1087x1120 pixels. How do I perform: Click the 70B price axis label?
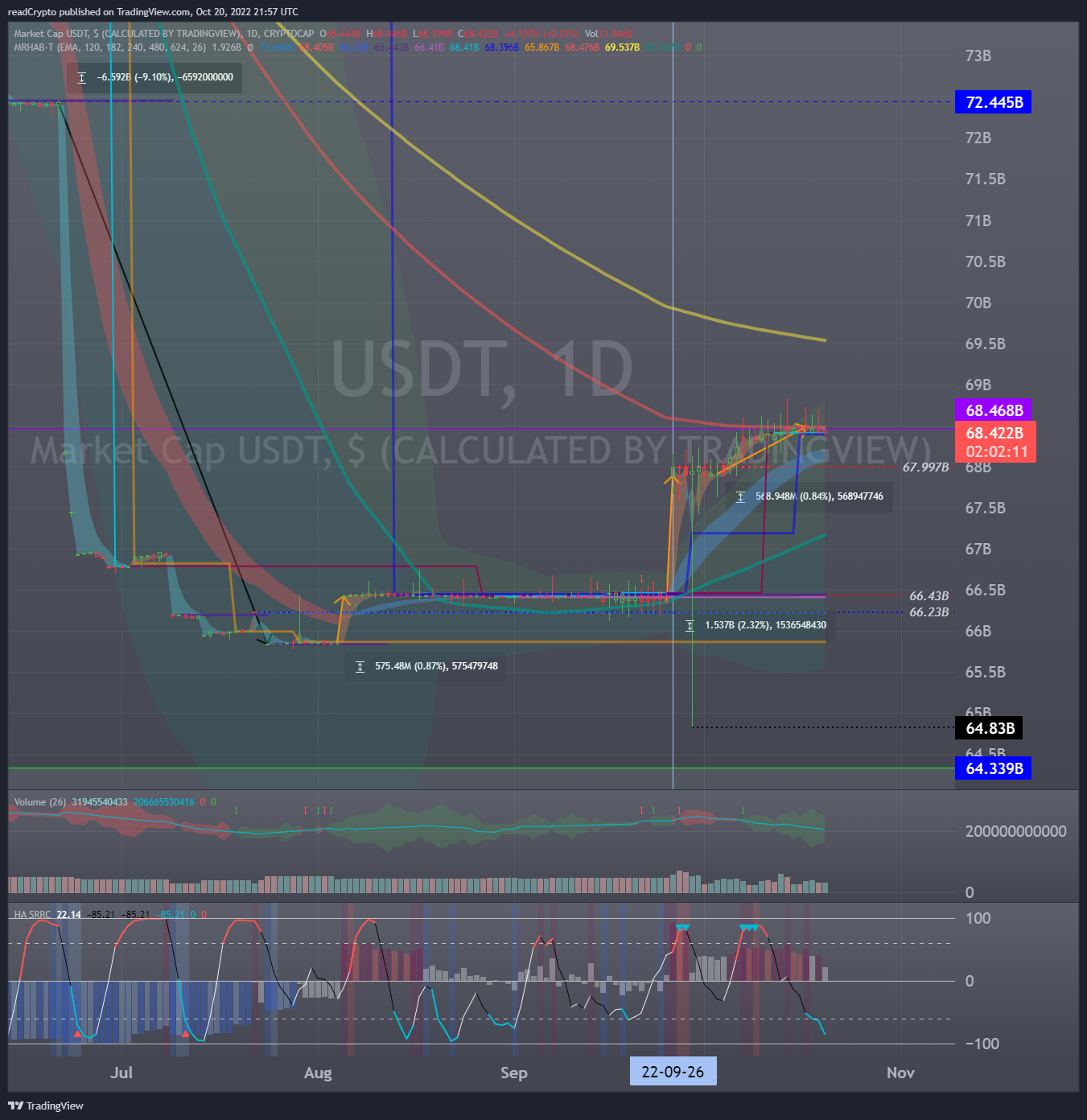click(x=978, y=303)
